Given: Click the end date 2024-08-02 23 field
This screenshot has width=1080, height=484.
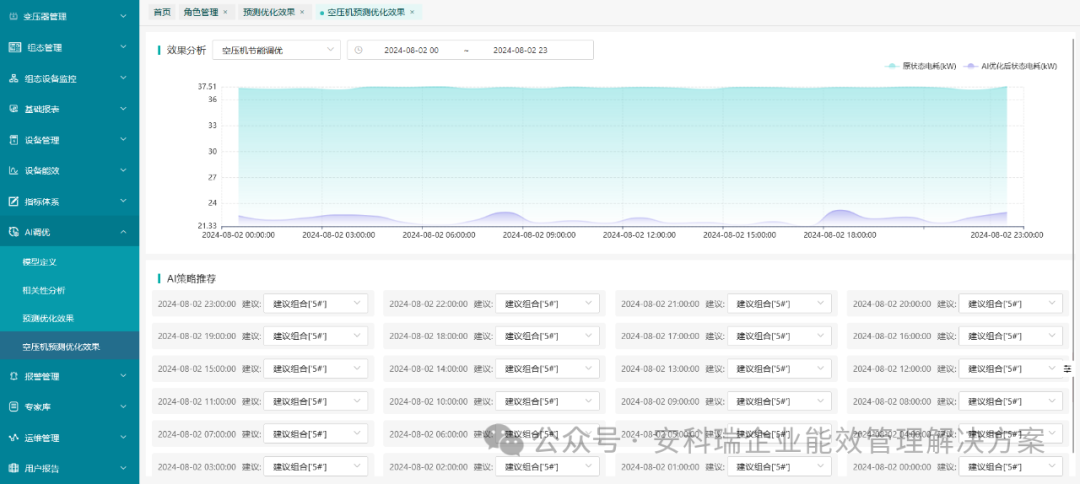Looking at the screenshot, I should 520,50.
